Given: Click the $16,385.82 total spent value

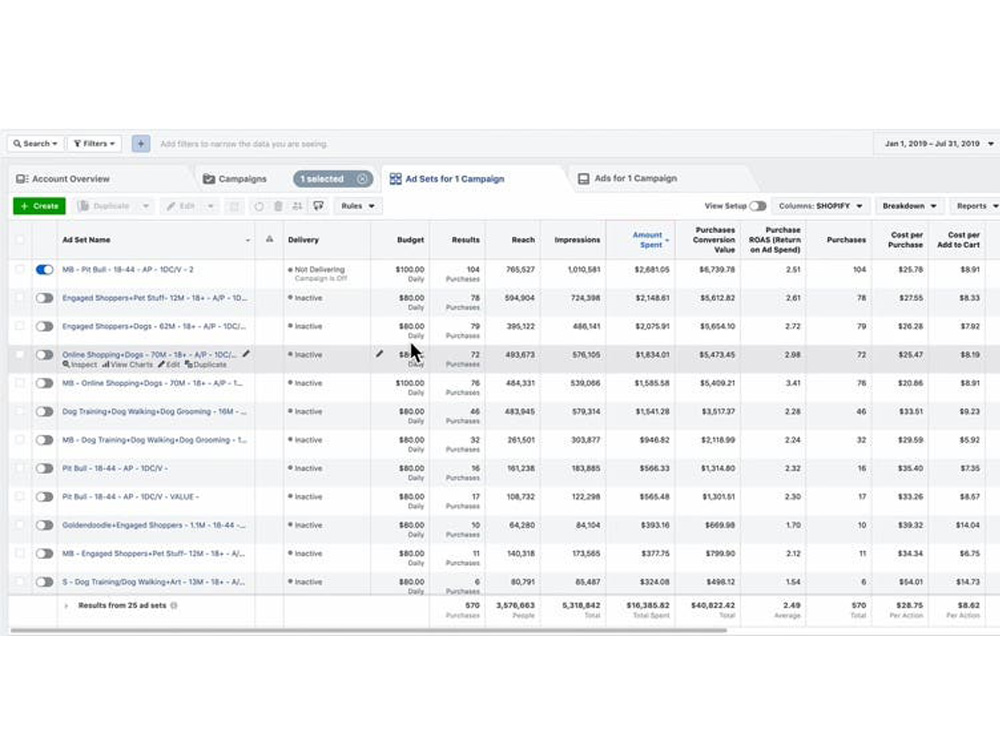Looking at the screenshot, I should (647, 605).
